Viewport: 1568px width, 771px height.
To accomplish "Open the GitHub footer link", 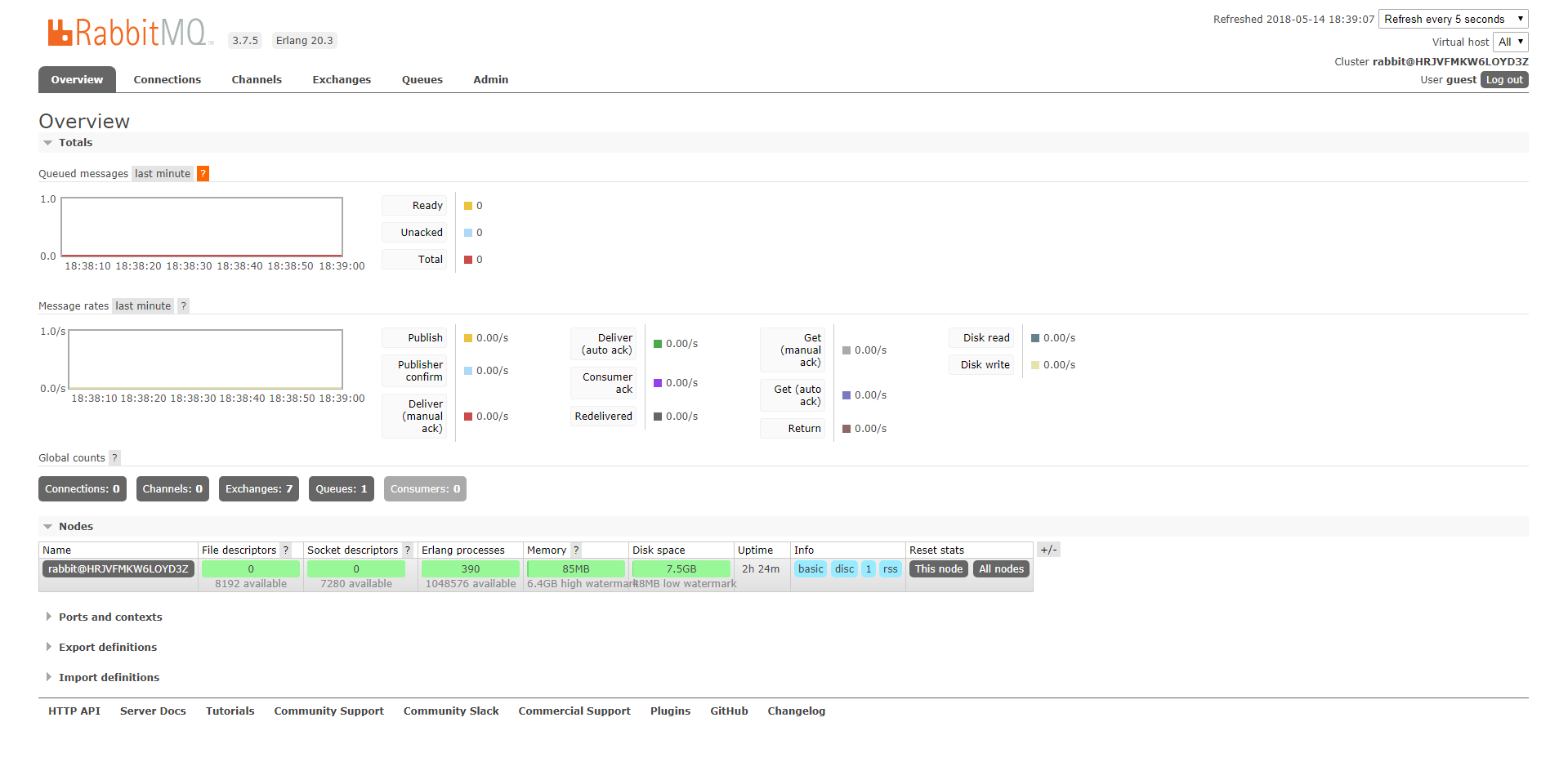I will click(729, 711).
